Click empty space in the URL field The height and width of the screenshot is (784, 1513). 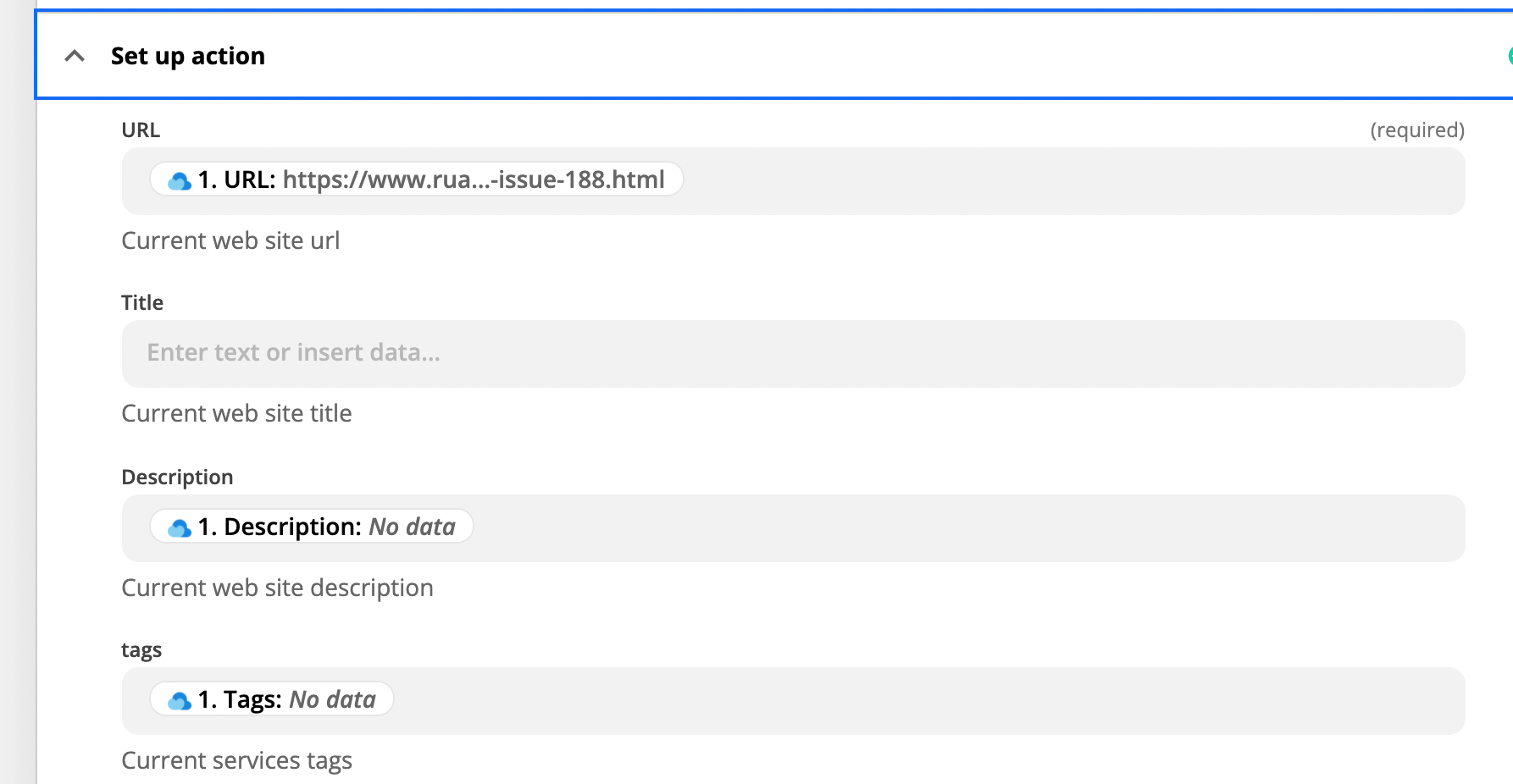[1067, 181]
